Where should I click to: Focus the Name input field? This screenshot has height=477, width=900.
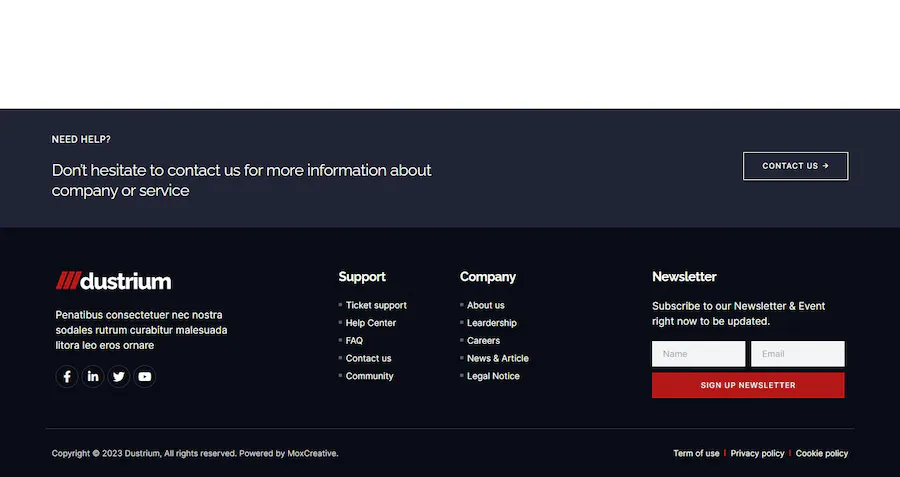coord(699,354)
